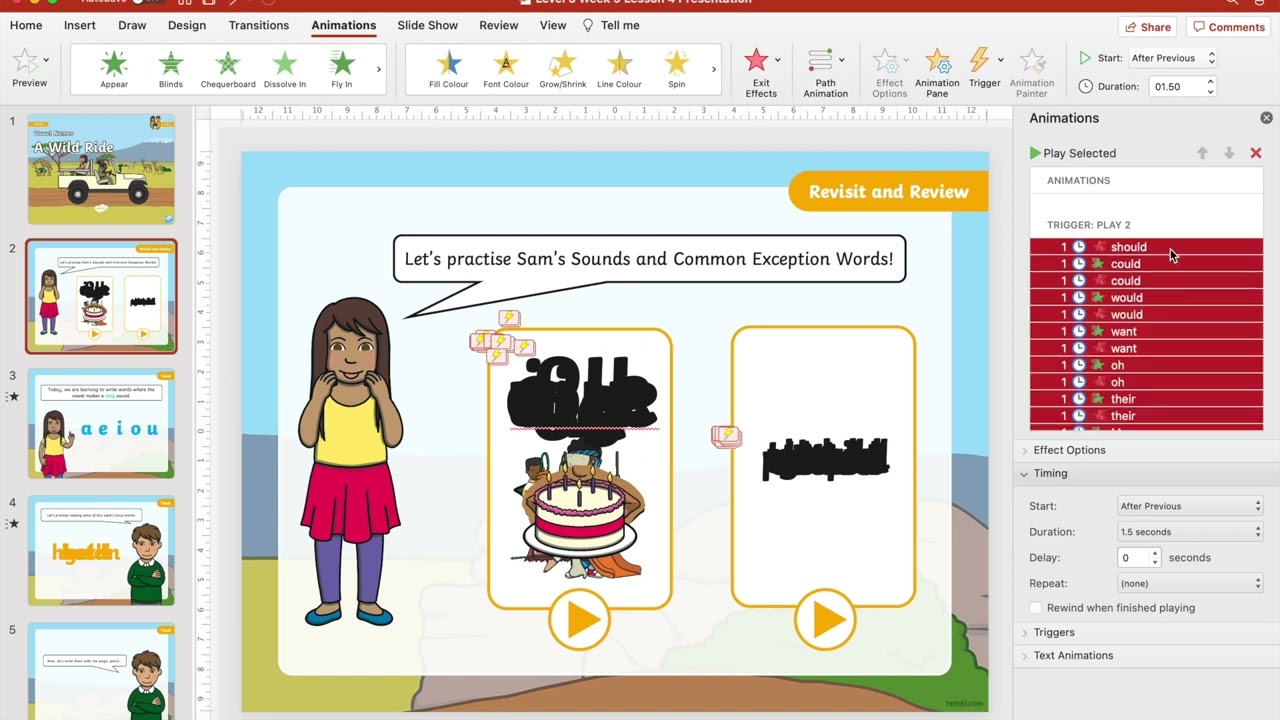The width and height of the screenshot is (1280, 720).
Task: Open Effect Options in the ribbon
Action: click(x=889, y=73)
